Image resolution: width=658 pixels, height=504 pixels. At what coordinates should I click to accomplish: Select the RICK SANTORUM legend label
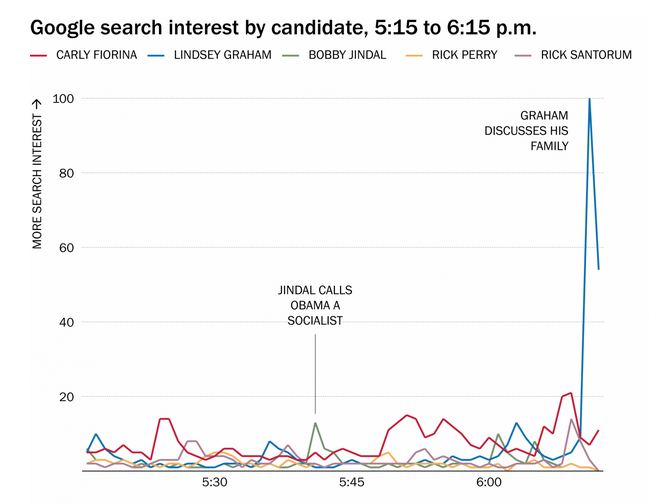585,55
